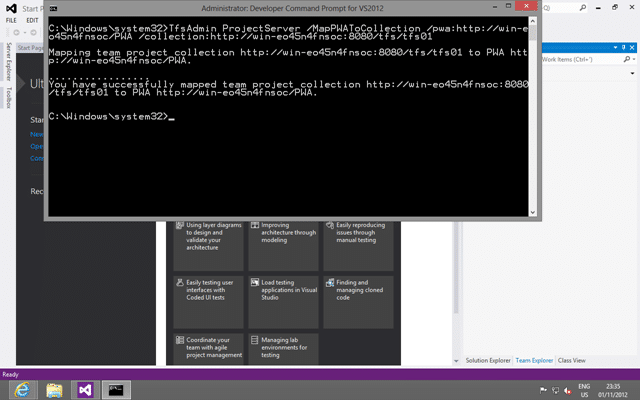640x400 pixels.
Task: Open Improving architecture through modeling tile
Action: point(283,245)
